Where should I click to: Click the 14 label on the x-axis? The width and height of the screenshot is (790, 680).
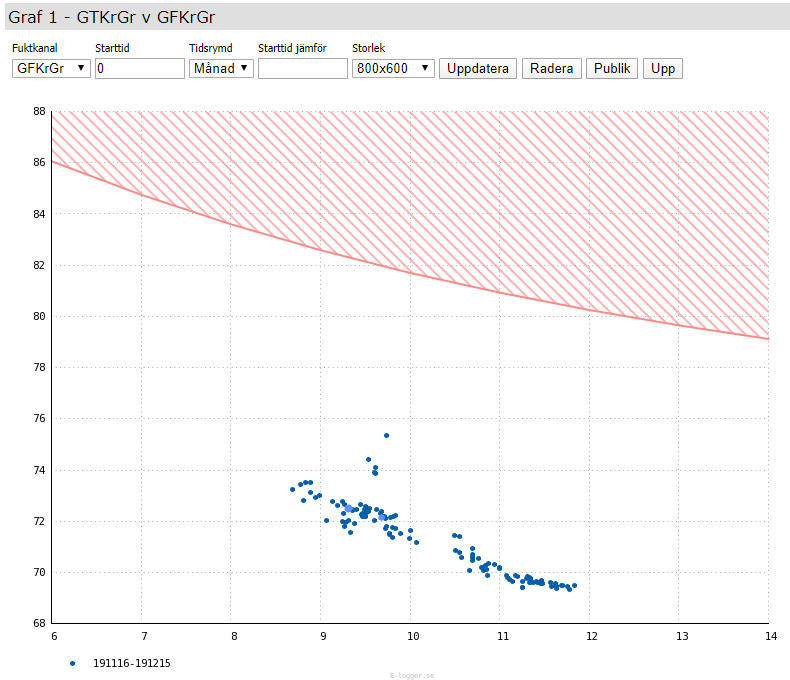point(768,636)
